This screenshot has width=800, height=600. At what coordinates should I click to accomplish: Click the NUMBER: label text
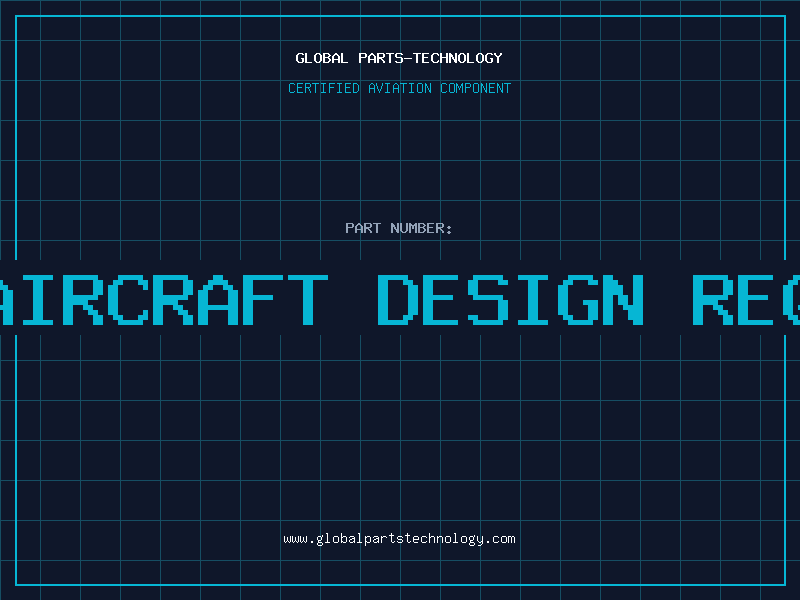point(421,228)
